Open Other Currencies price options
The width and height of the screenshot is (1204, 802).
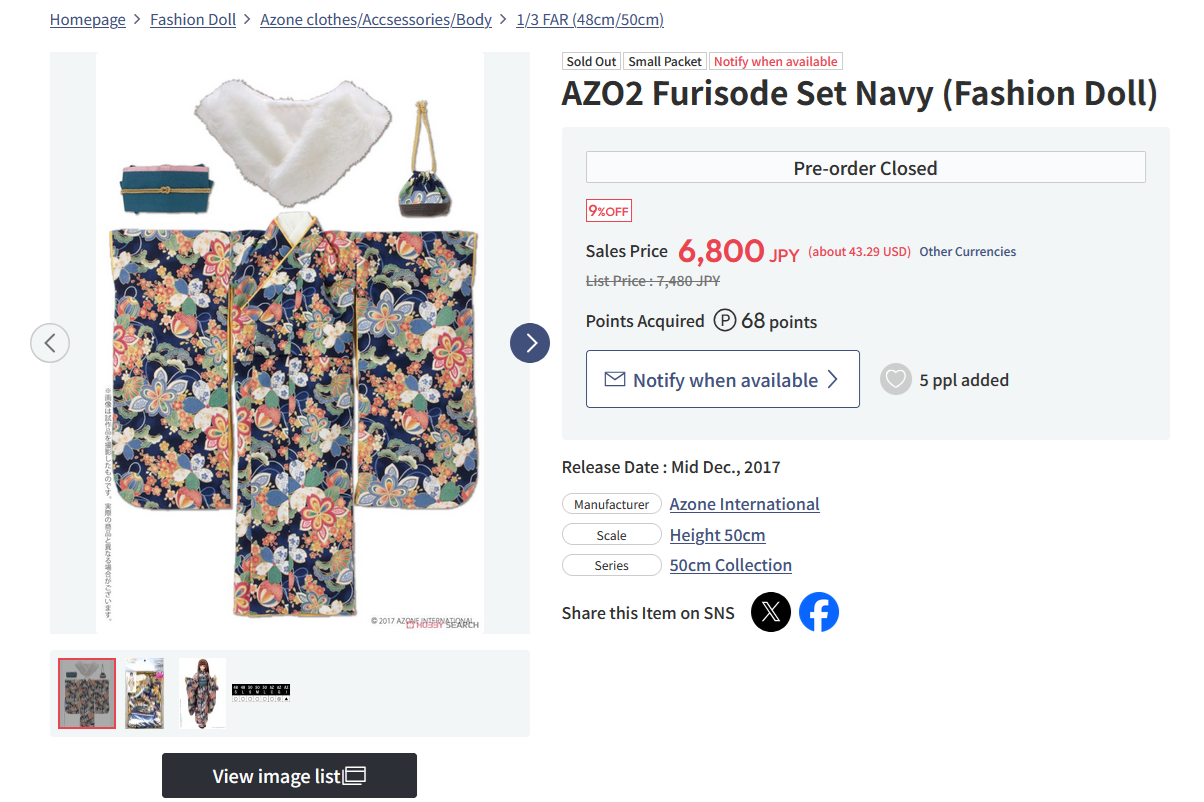coord(967,252)
